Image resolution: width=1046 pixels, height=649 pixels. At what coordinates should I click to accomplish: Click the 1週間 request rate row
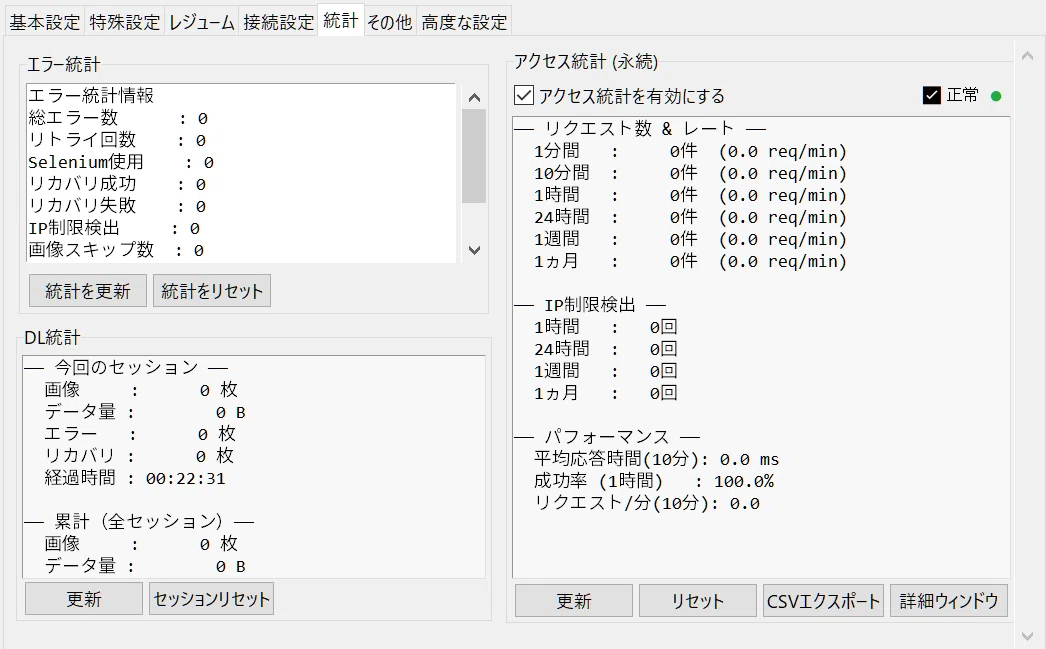point(690,239)
